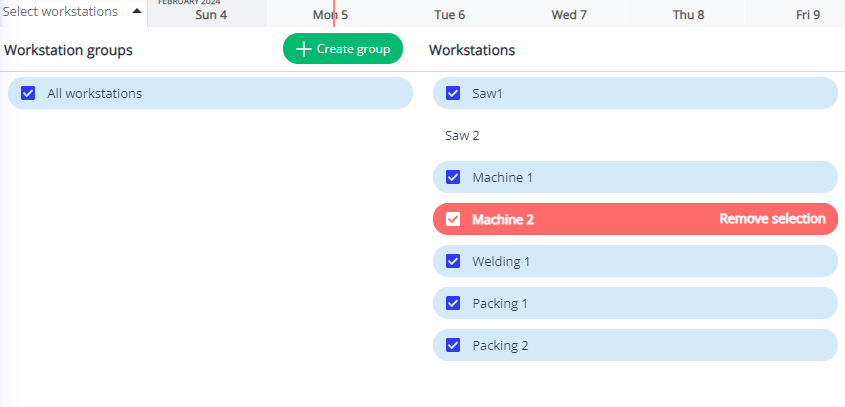Click the Thu 8 day header
Image resolution: width=845 pixels, height=407 pixels.
tap(688, 15)
